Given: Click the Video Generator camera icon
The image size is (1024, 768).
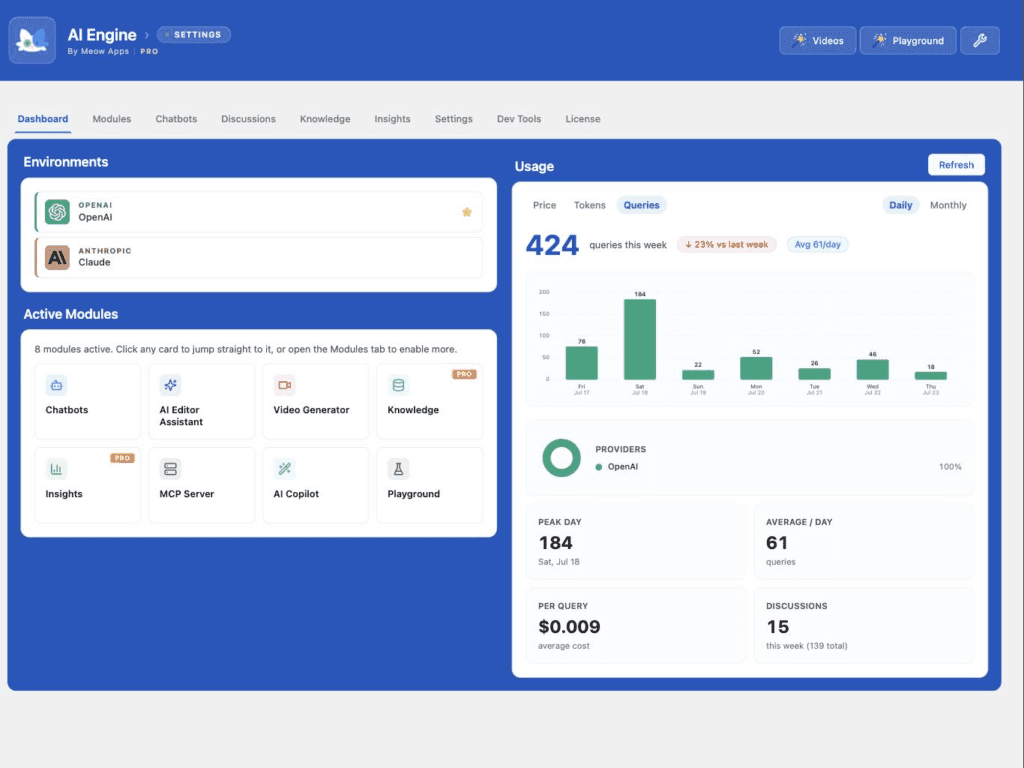Looking at the screenshot, I should point(284,385).
